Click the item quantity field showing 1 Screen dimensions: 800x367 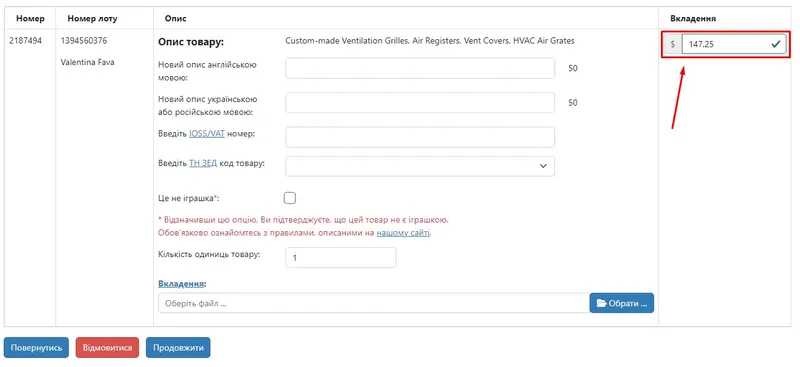[x=341, y=258]
